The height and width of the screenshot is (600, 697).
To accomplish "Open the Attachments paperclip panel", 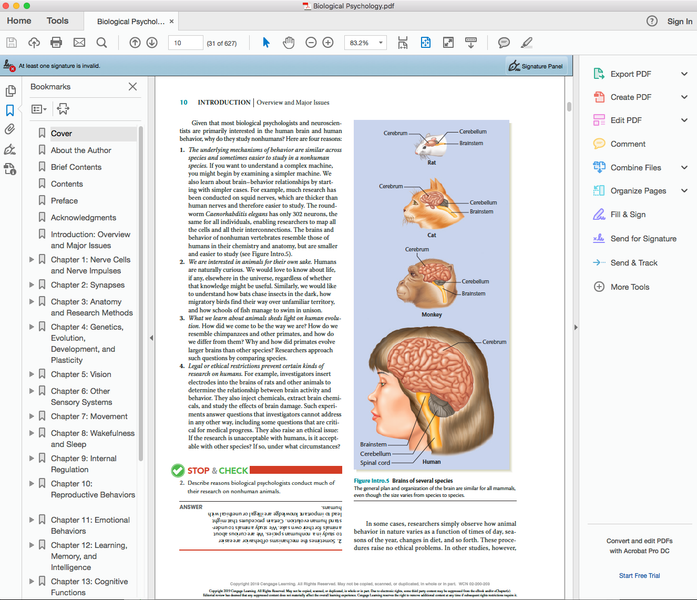I will [10, 129].
